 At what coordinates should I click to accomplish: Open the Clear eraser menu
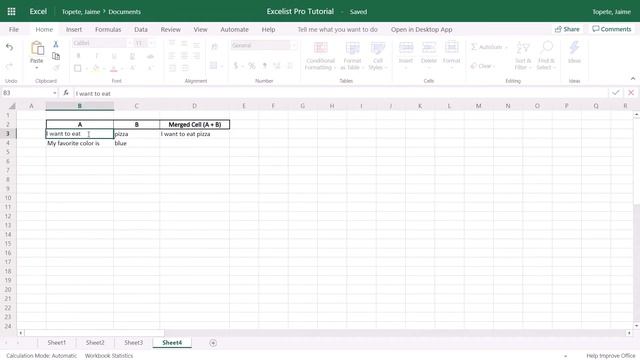click(482, 66)
